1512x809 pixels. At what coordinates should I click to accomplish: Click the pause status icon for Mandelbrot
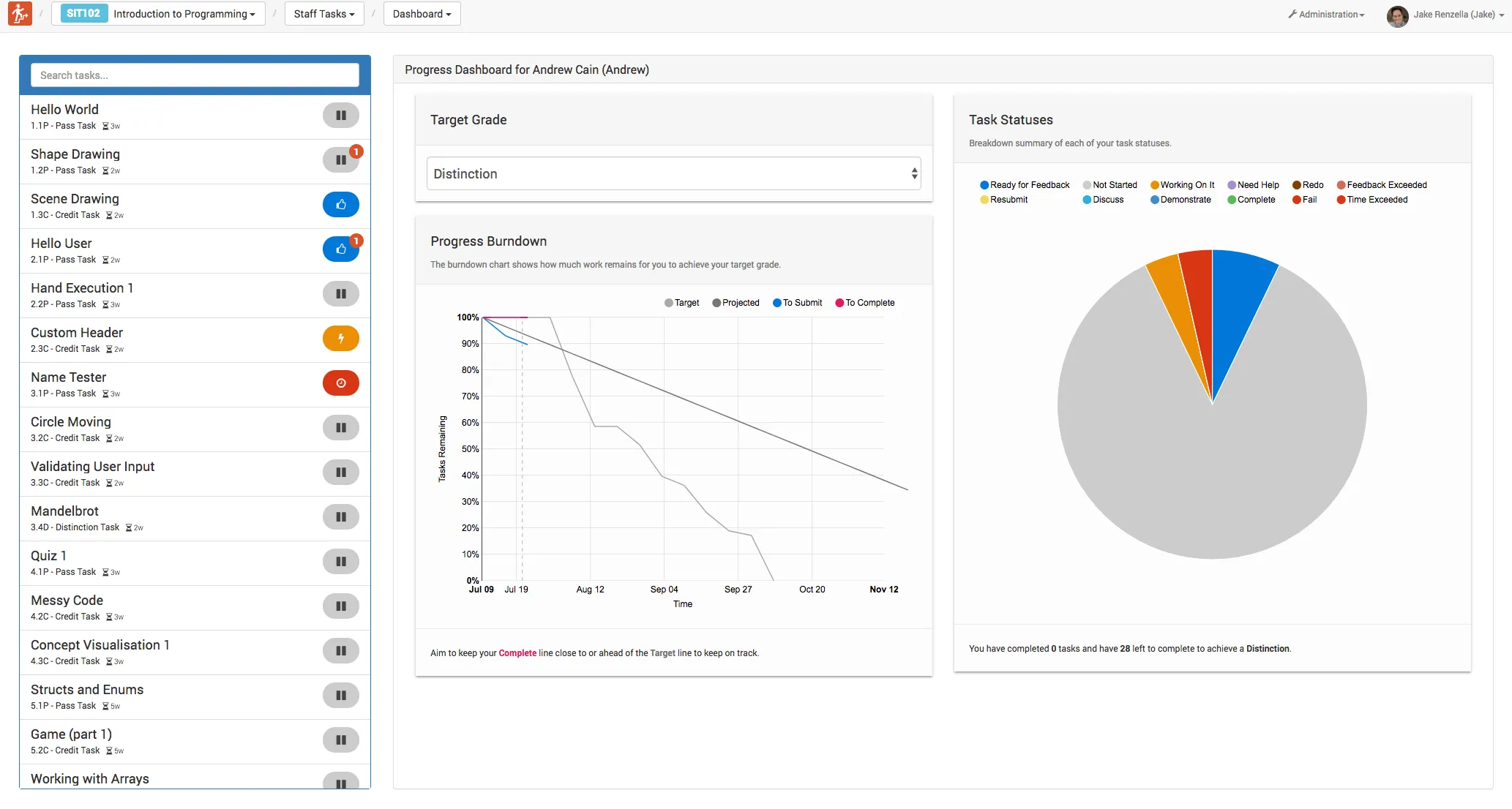[340, 517]
